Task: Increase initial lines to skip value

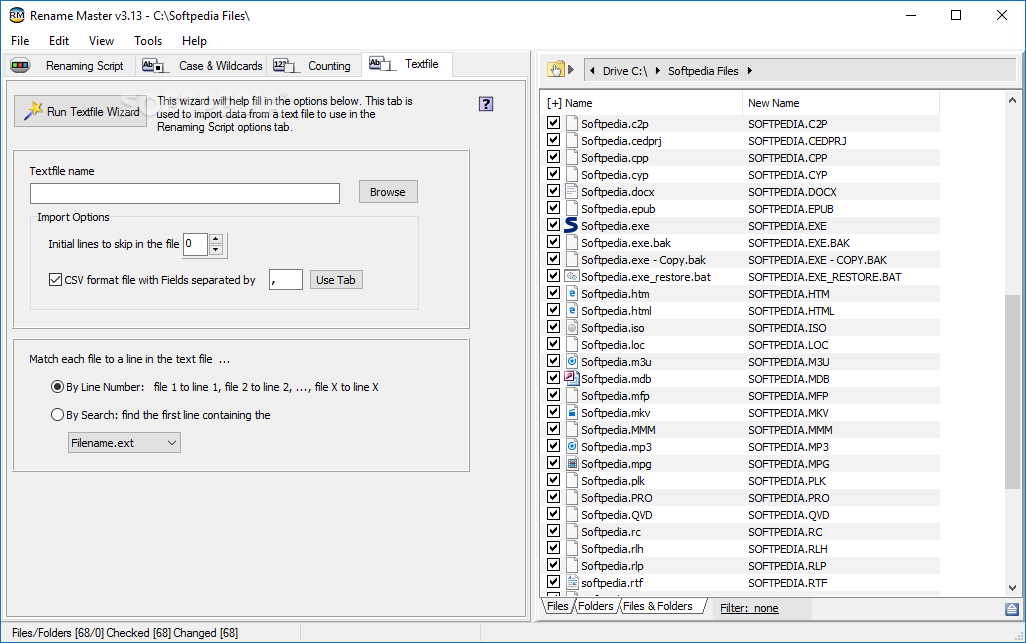Action: 217,239
